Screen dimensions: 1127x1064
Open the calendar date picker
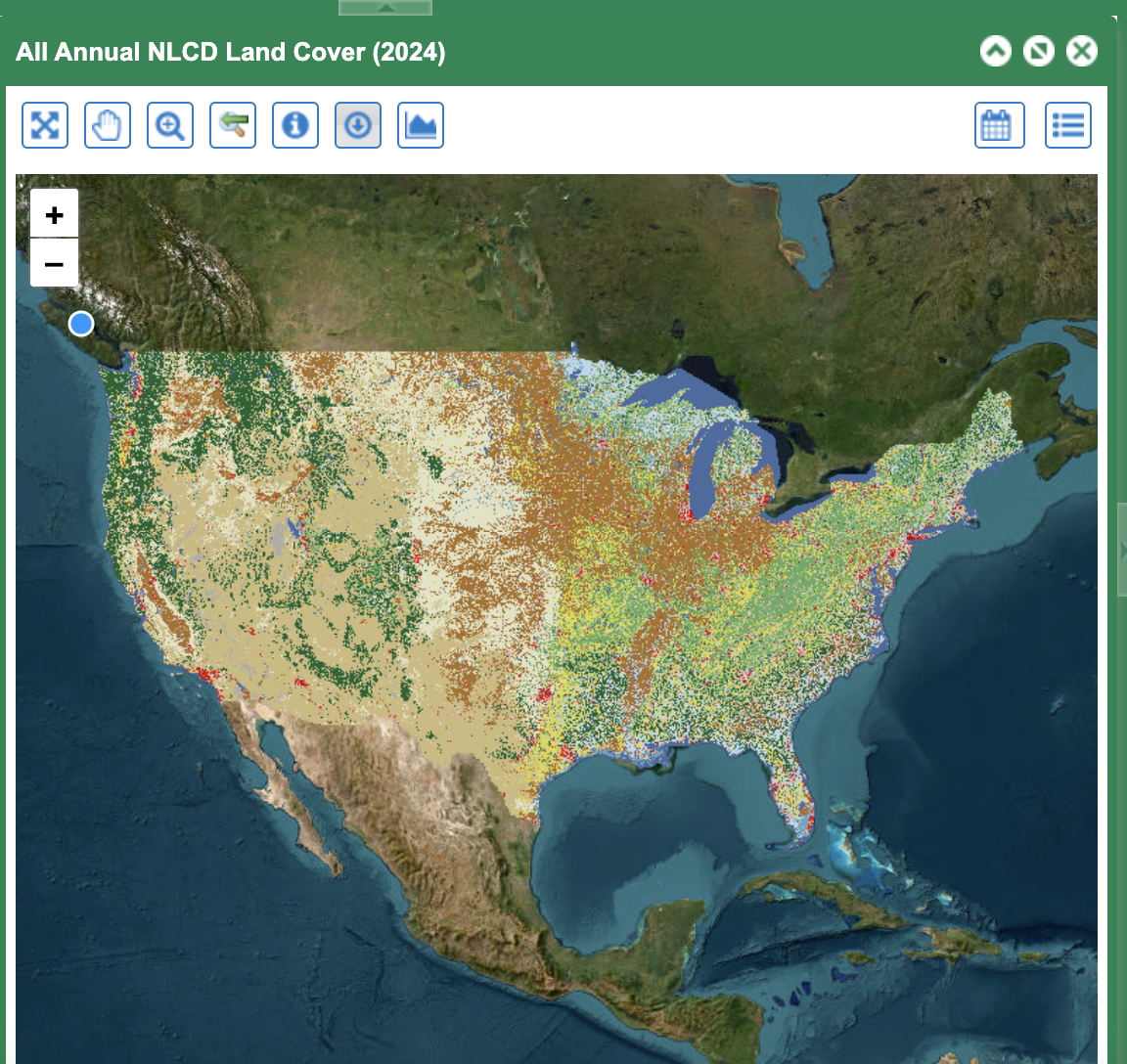999,125
